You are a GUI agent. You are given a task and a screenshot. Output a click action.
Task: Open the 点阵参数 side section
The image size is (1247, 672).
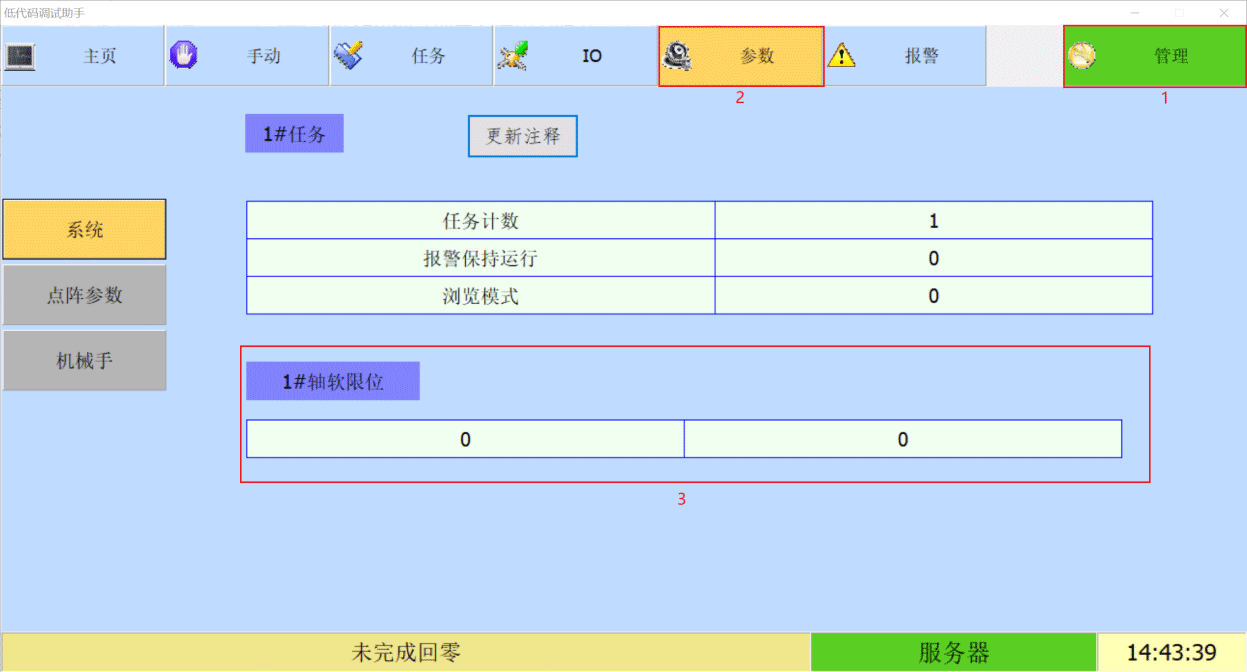(85, 295)
